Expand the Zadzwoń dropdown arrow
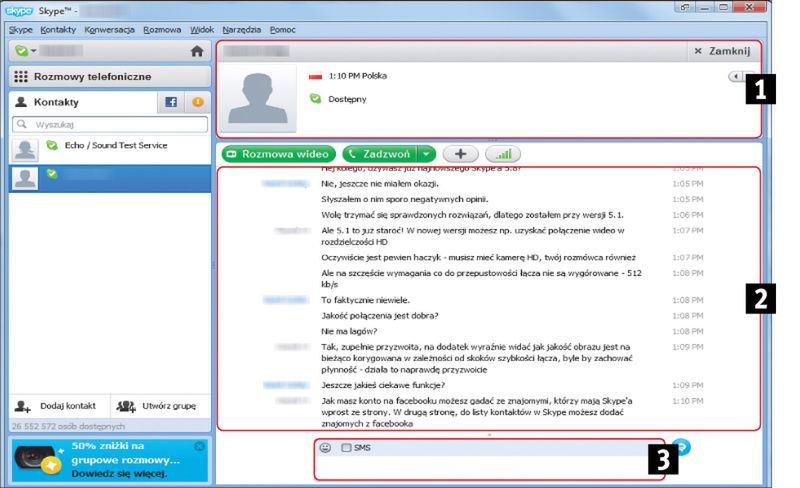The width and height of the screenshot is (800, 488). (427, 154)
